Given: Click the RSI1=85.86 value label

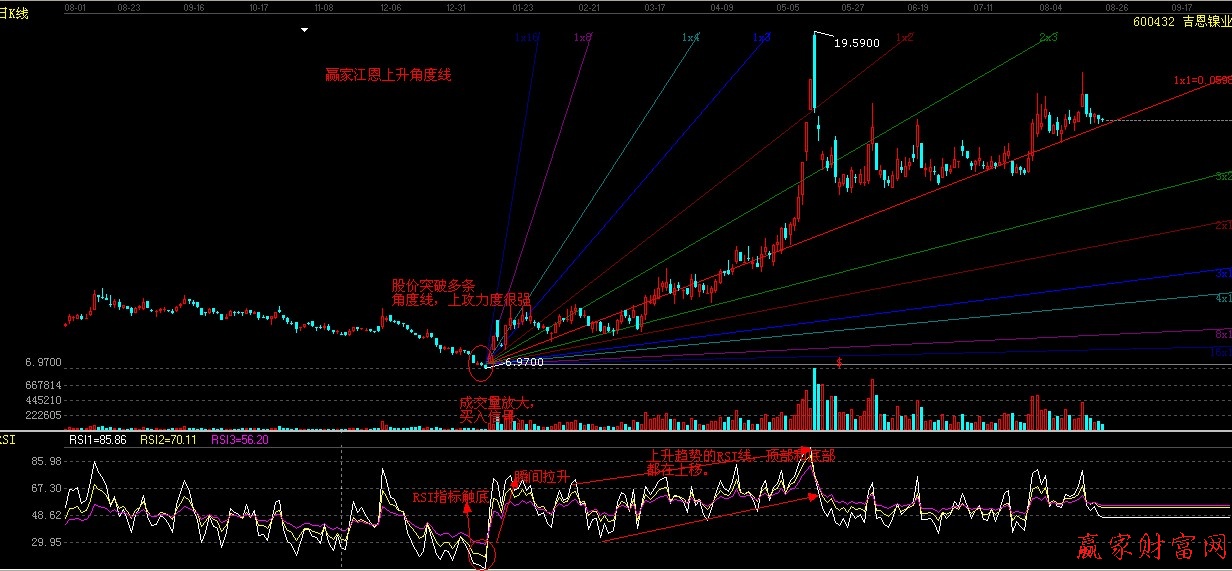Looking at the screenshot, I should click(97, 439).
